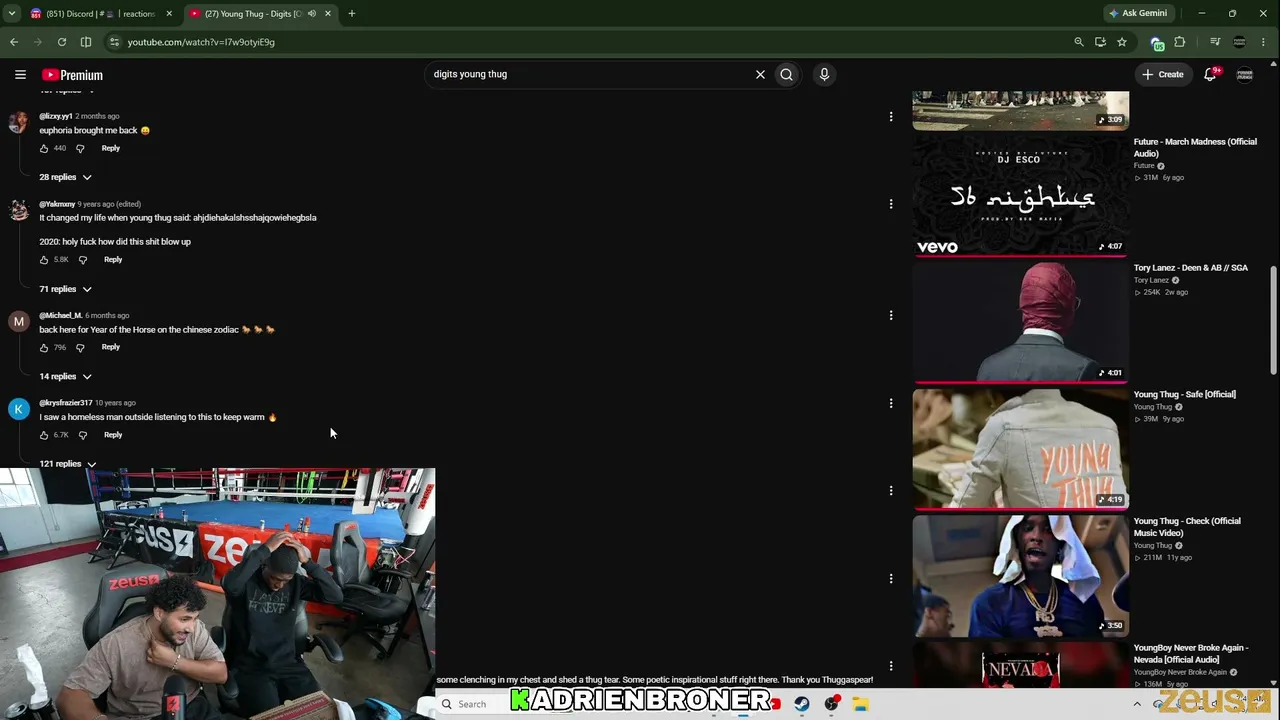Open Chrome media controls icon
1280x720 pixels.
click(x=1215, y=42)
